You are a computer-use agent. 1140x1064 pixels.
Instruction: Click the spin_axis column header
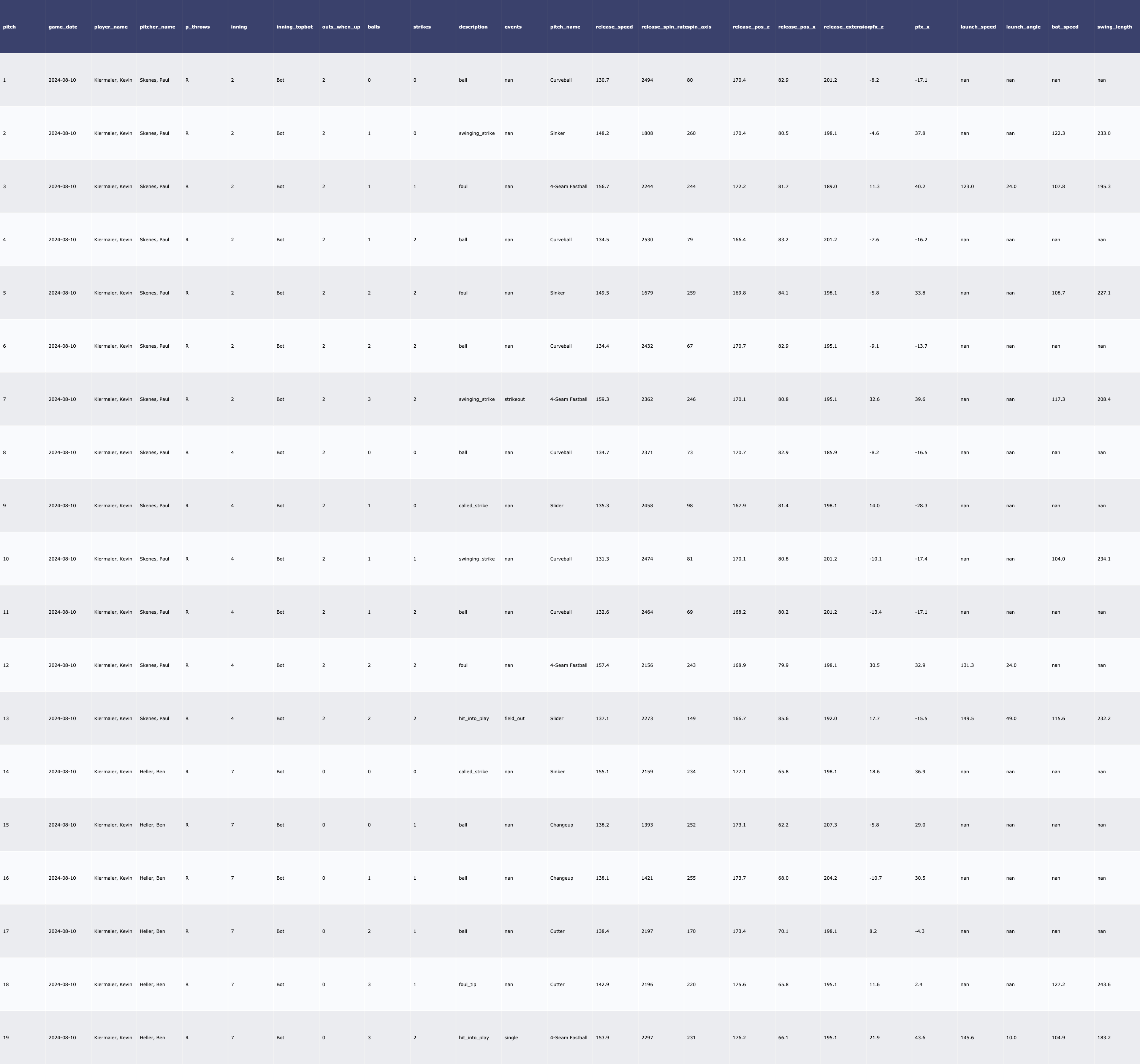(x=700, y=27)
